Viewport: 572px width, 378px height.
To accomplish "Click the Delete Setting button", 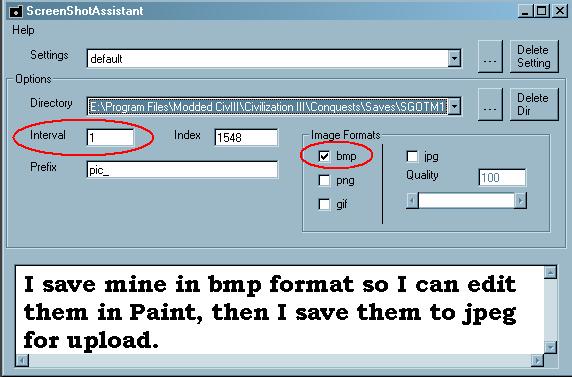I will point(534,57).
